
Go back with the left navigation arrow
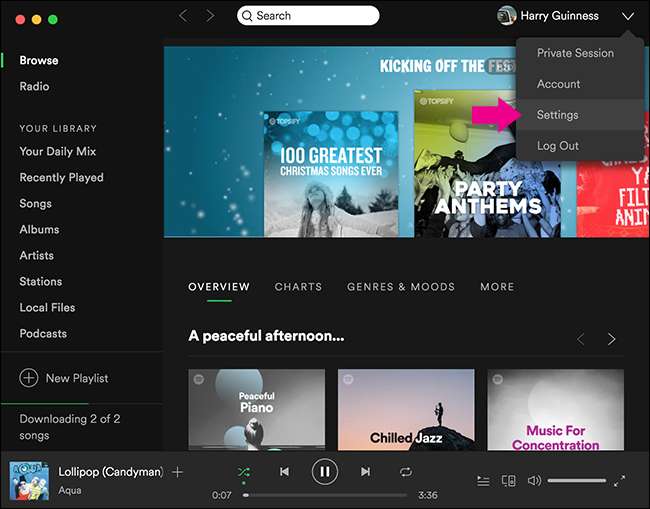click(x=183, y=16)
